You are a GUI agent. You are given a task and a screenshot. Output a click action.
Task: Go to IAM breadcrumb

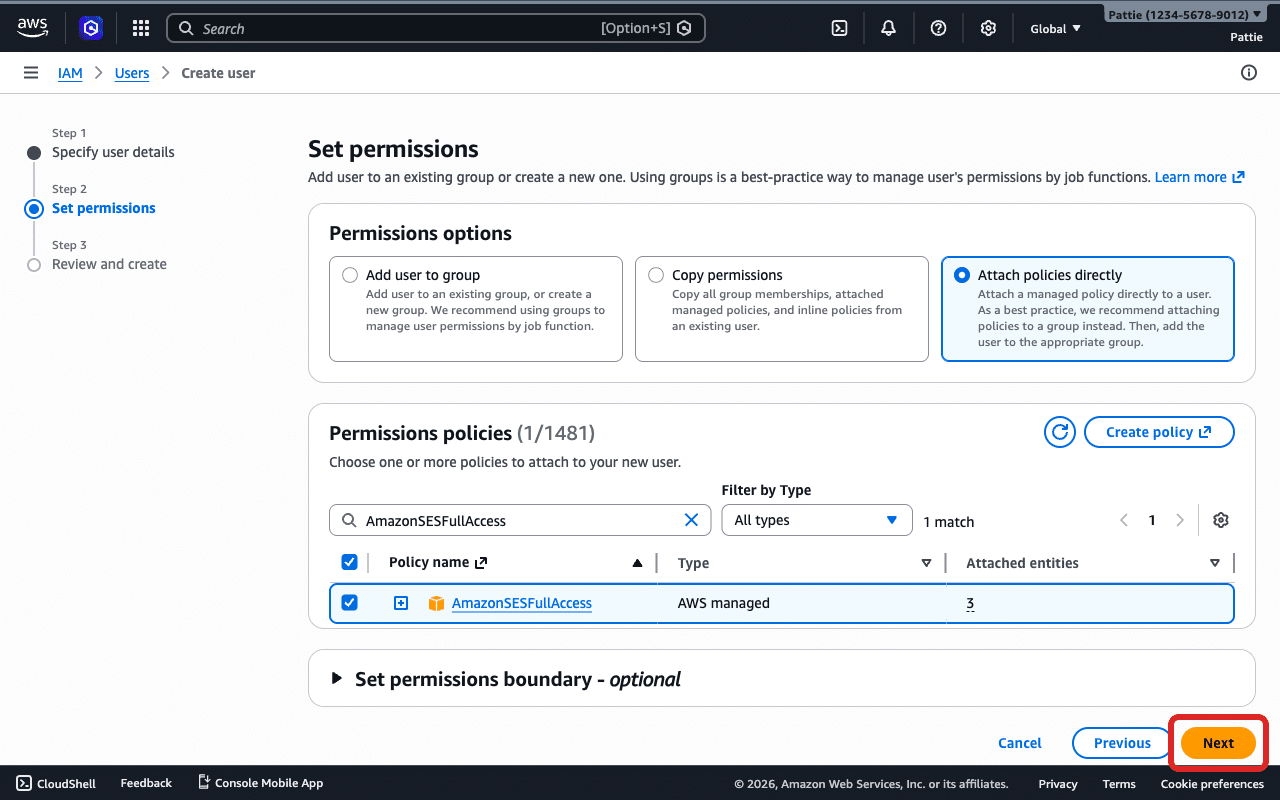[x=70, y=73]
